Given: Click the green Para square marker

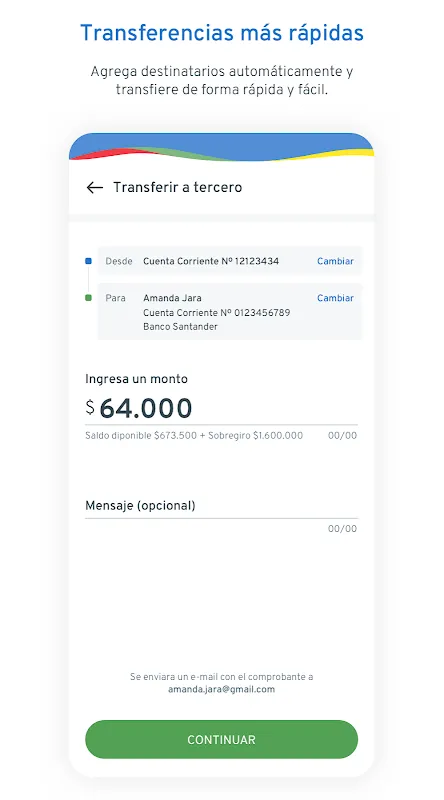Looking at the screenshot, I should click(x=88, y=298).
